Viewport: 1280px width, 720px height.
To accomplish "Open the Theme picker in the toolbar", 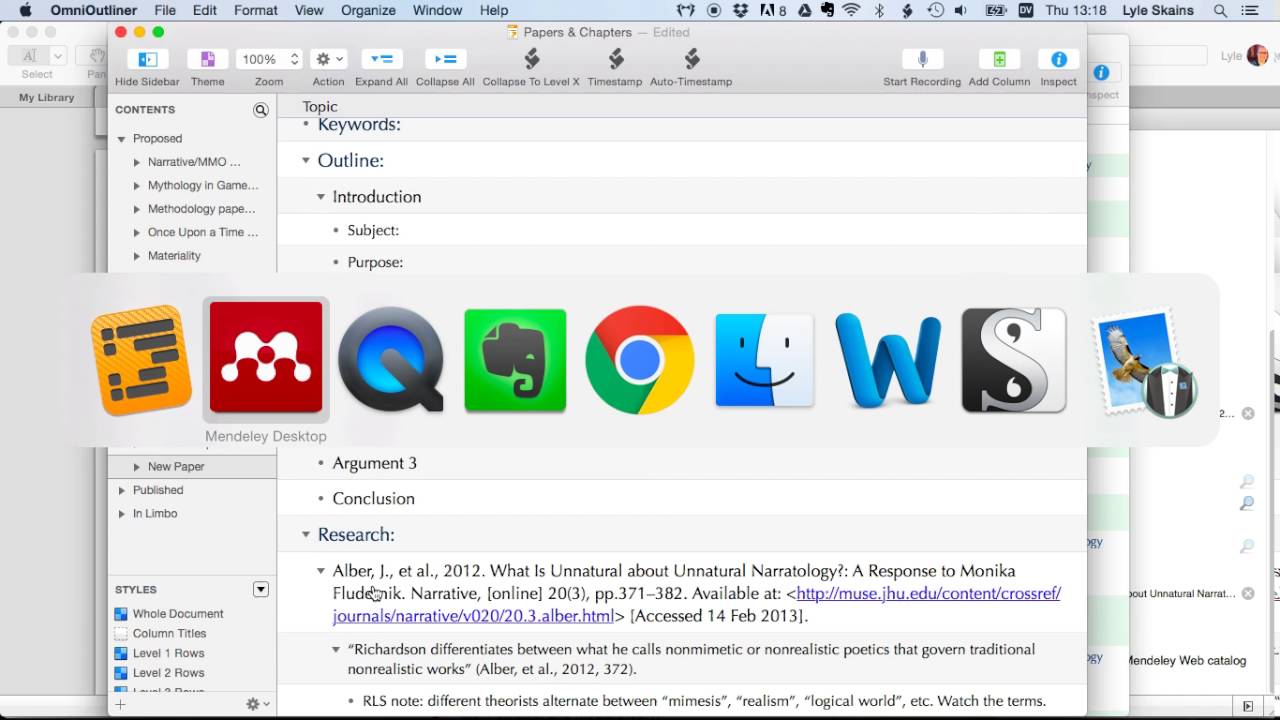I will [207, 59].
